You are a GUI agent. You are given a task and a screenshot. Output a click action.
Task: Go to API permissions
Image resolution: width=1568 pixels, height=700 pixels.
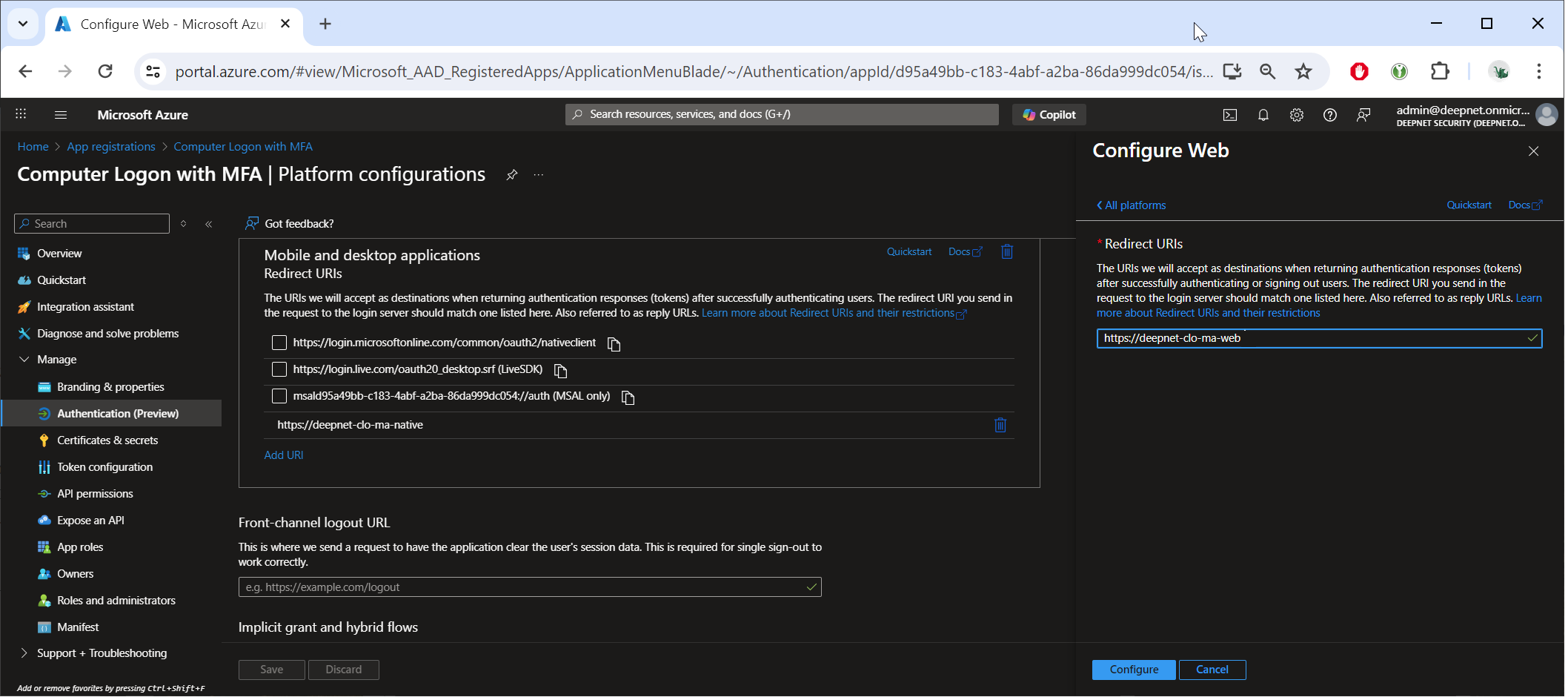95,495
